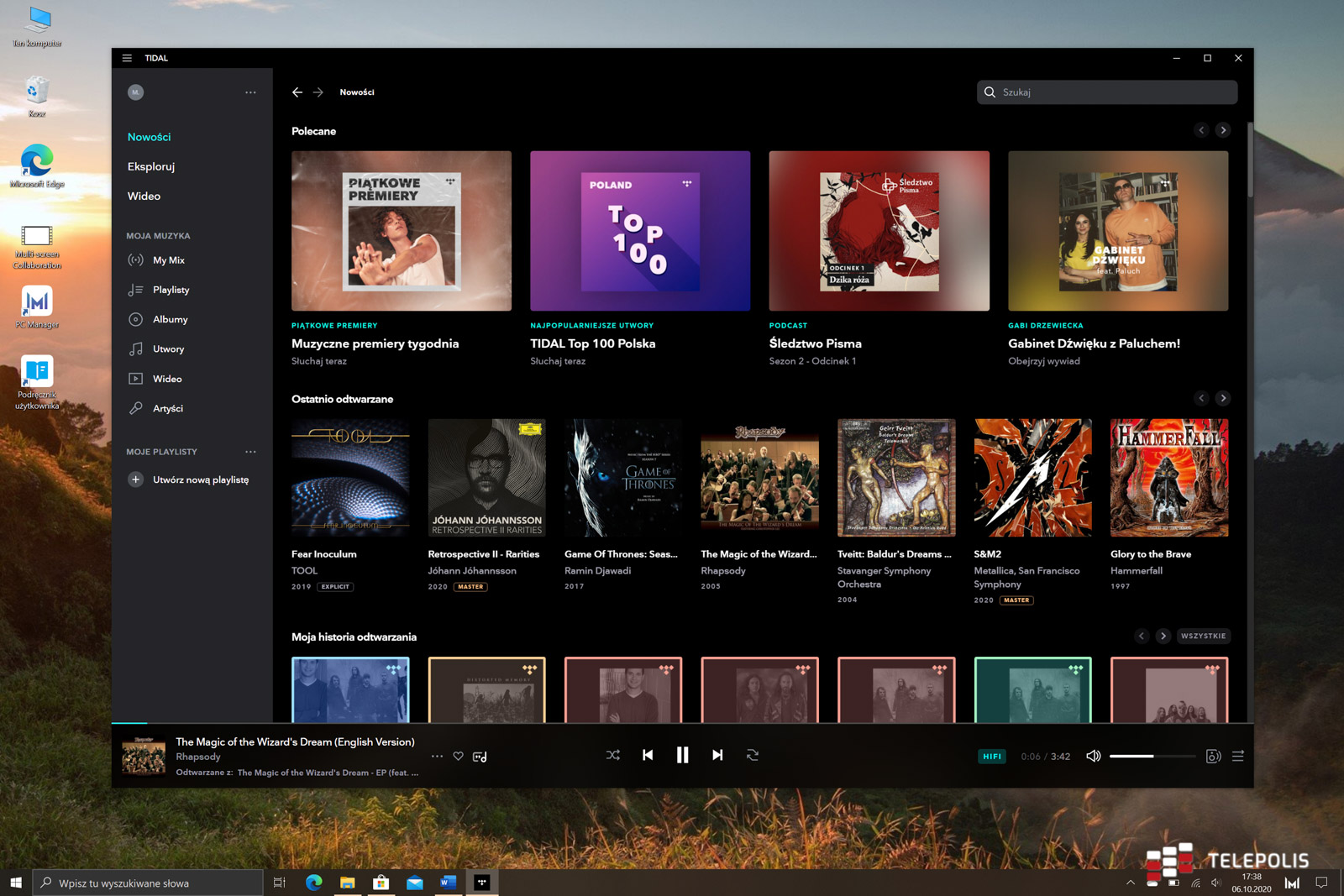
Task: Adjust the volume slider
Action: tap(1151, 756)
